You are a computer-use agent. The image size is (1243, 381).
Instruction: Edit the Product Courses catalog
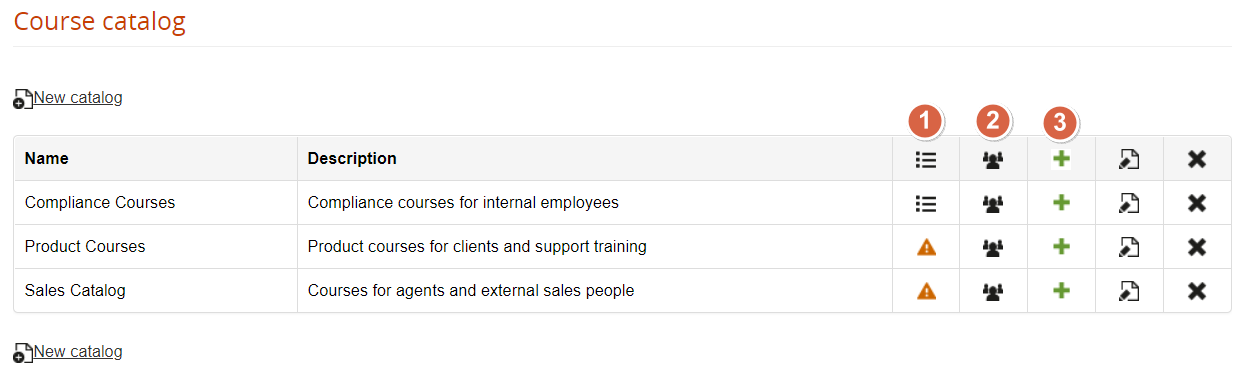1129,247
